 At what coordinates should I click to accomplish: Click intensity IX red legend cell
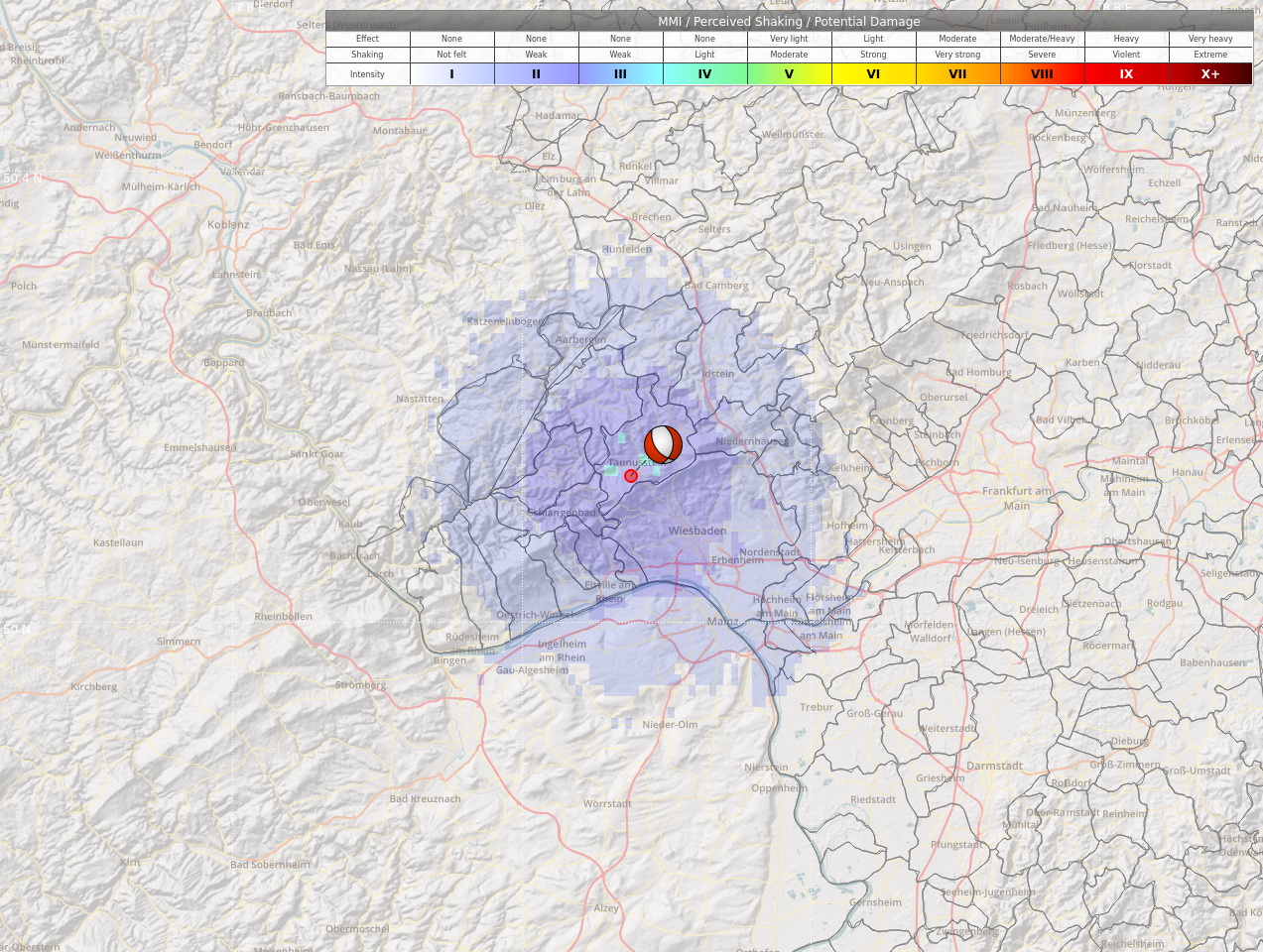click(x=1126, y=74)
